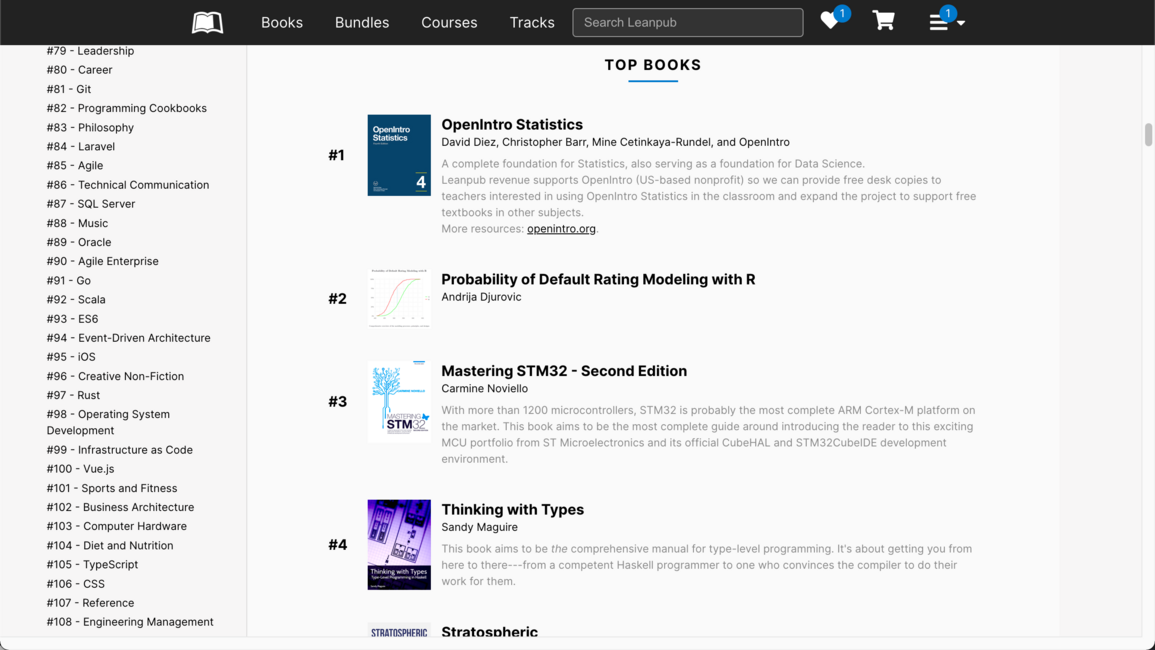The width and height of the screenshot is (1155, 650).
Task: Select category #108 - Engineering Management
Action: point(130,622)
